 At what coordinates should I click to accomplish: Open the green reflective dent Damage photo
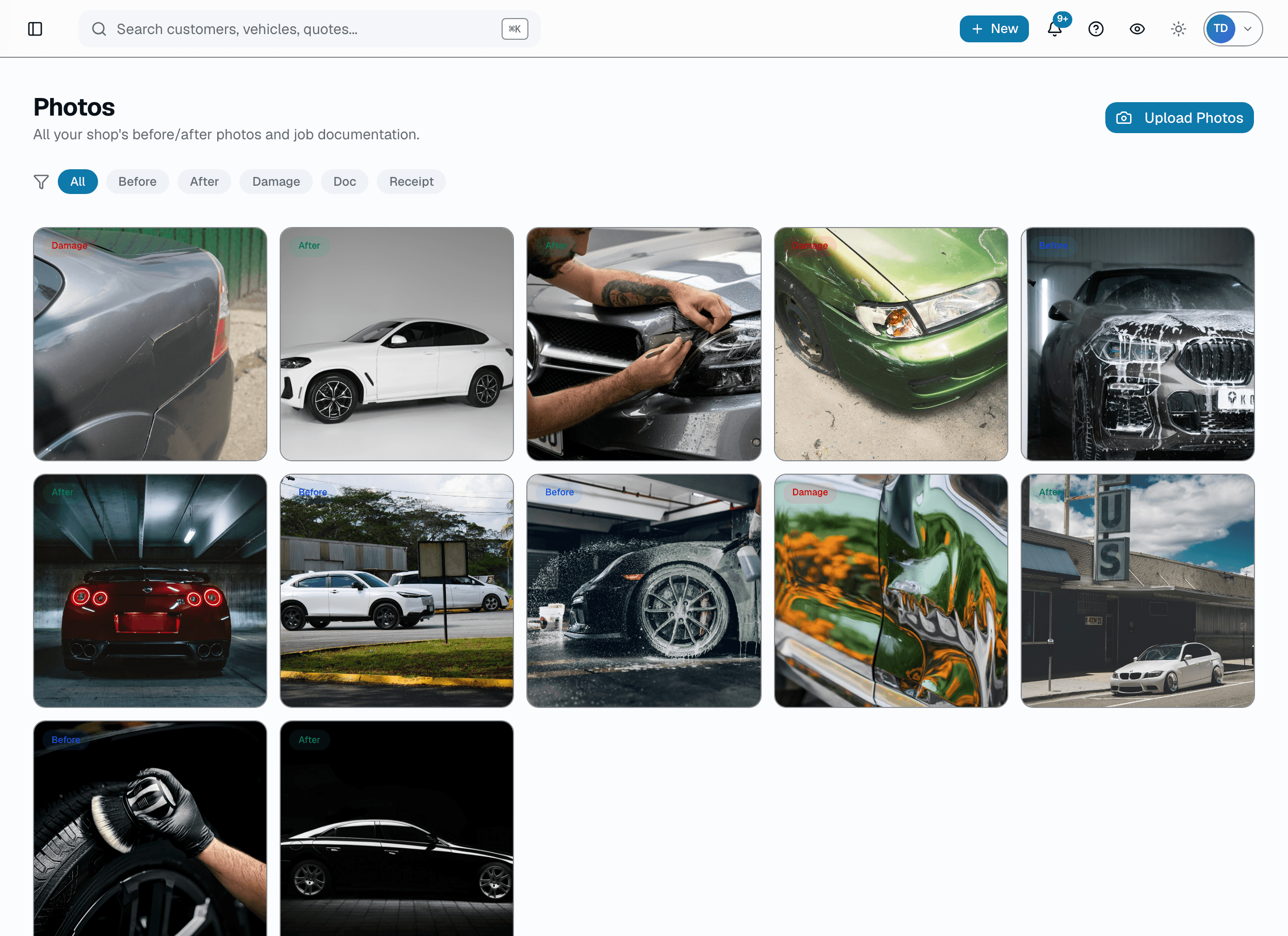891,591
